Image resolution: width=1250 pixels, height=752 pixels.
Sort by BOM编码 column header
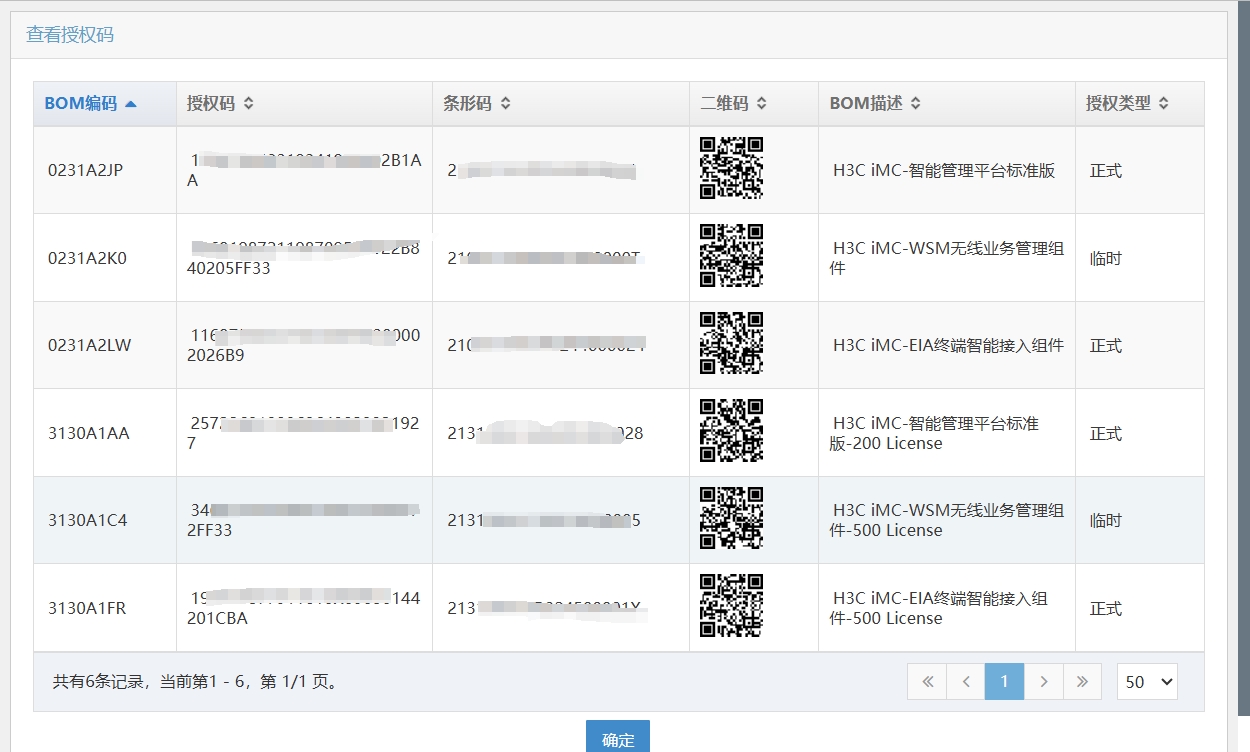point(105,103)
